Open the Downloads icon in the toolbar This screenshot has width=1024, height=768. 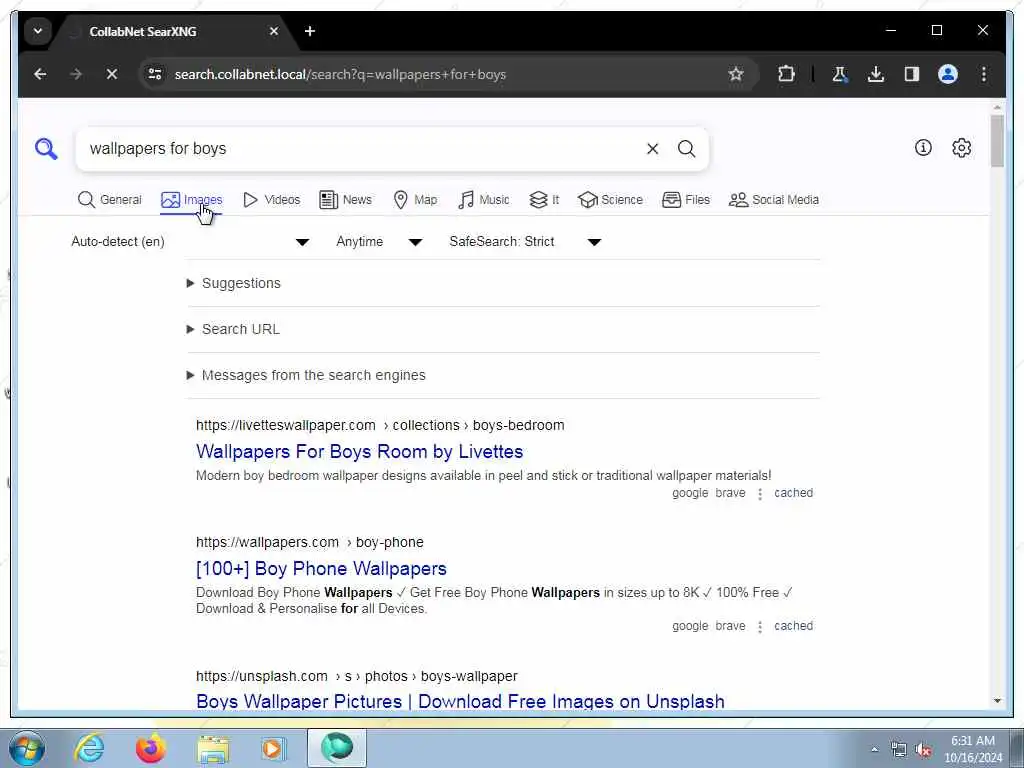tap(876, 74)
